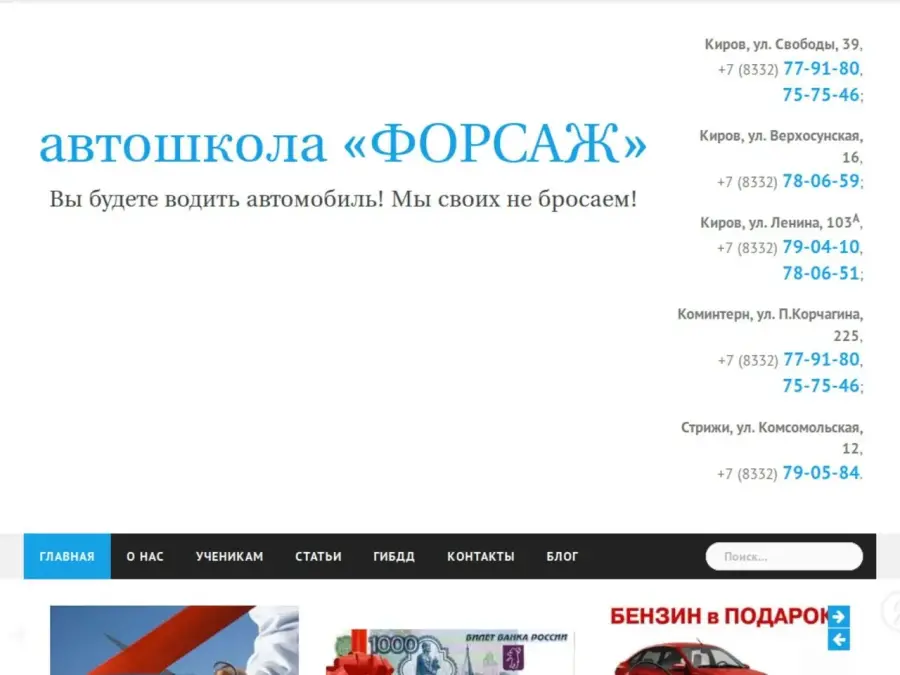Click phone number 78-06-51

tap(821, 273)
